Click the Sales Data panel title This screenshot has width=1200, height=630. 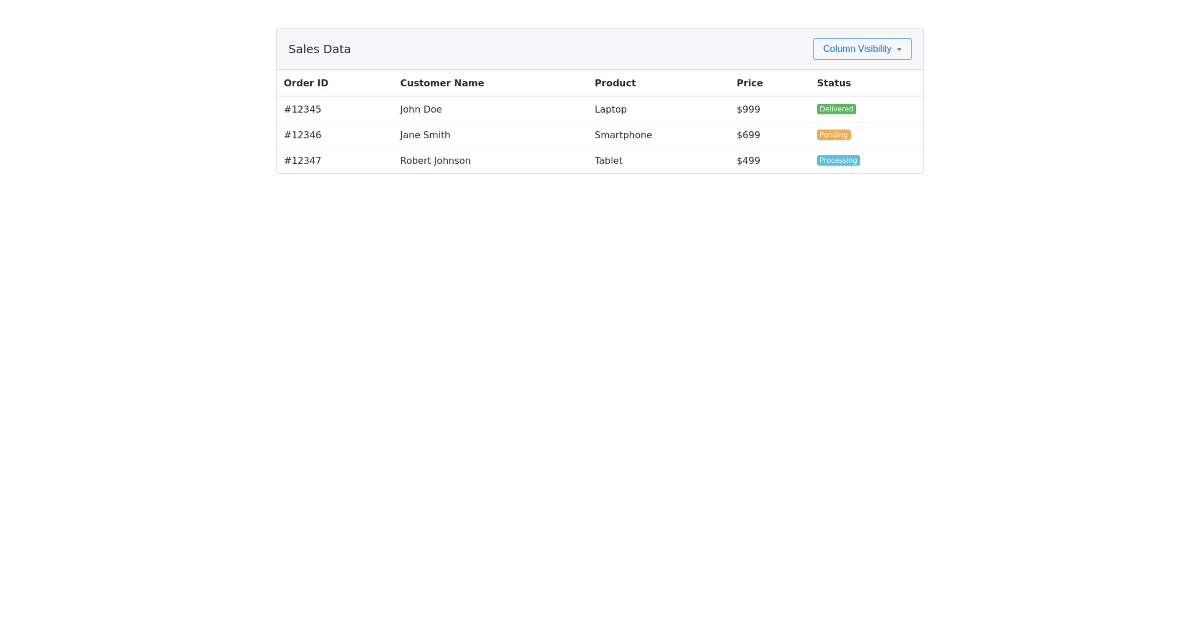(x=319, y=48)
